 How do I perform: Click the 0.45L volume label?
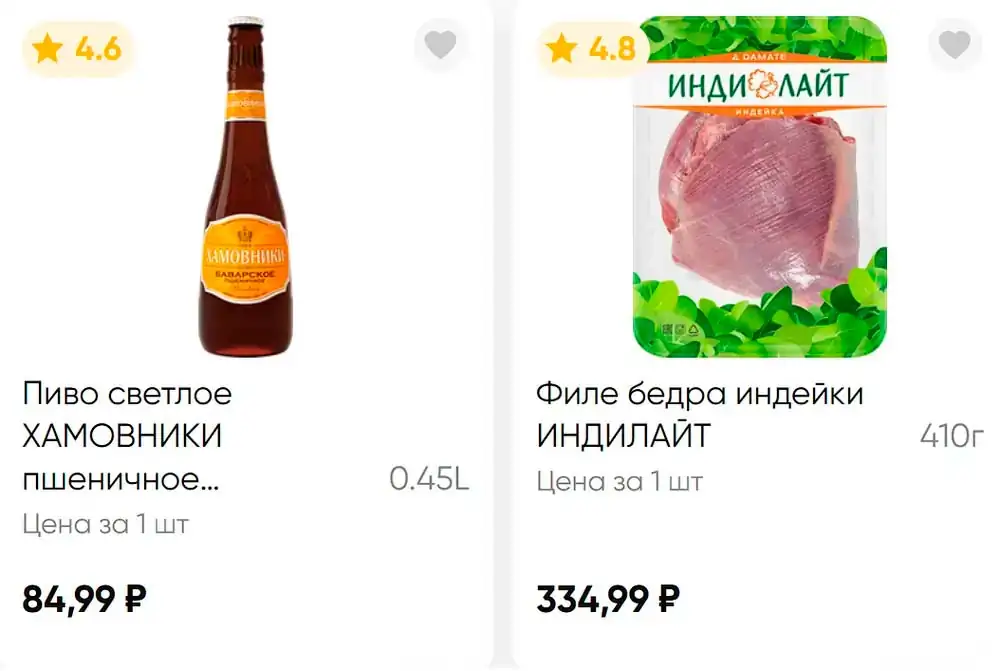[429, 479]
